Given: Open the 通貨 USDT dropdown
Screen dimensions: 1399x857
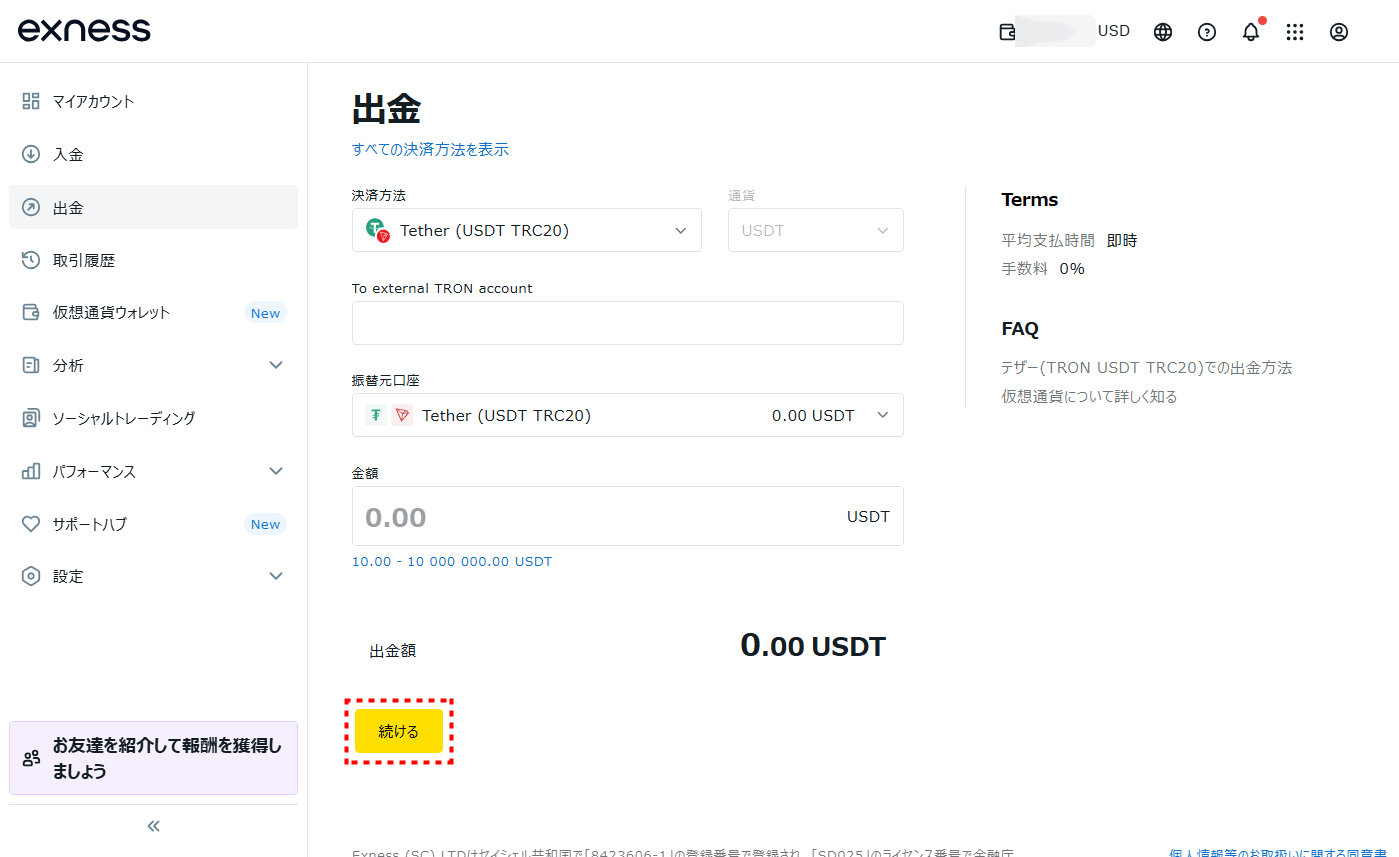Looking at the screenshot, I should [x=816, y=230].
